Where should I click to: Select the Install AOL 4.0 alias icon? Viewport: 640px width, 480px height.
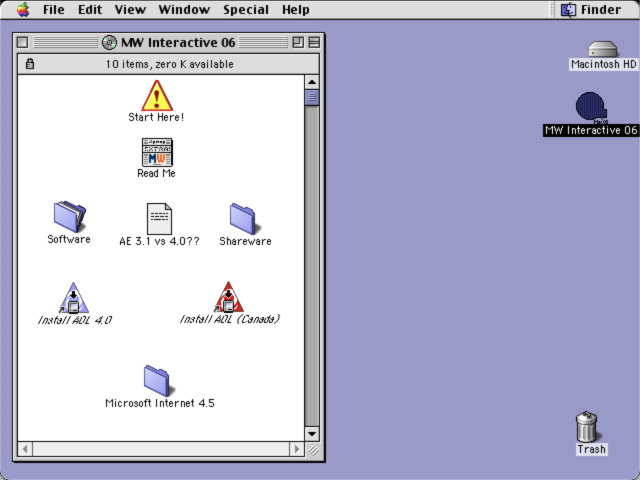[x=73, y=298]
